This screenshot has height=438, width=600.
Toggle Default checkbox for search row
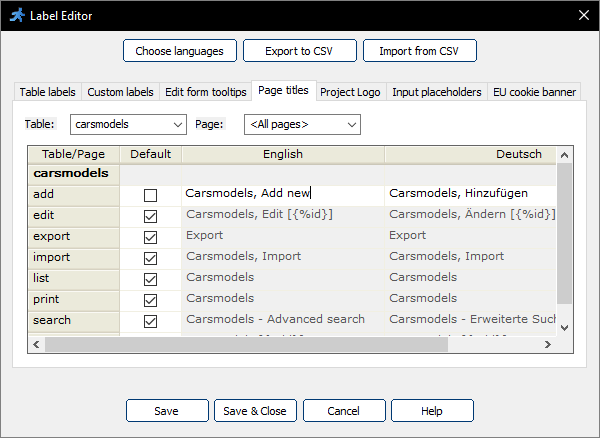click(150, 321)
